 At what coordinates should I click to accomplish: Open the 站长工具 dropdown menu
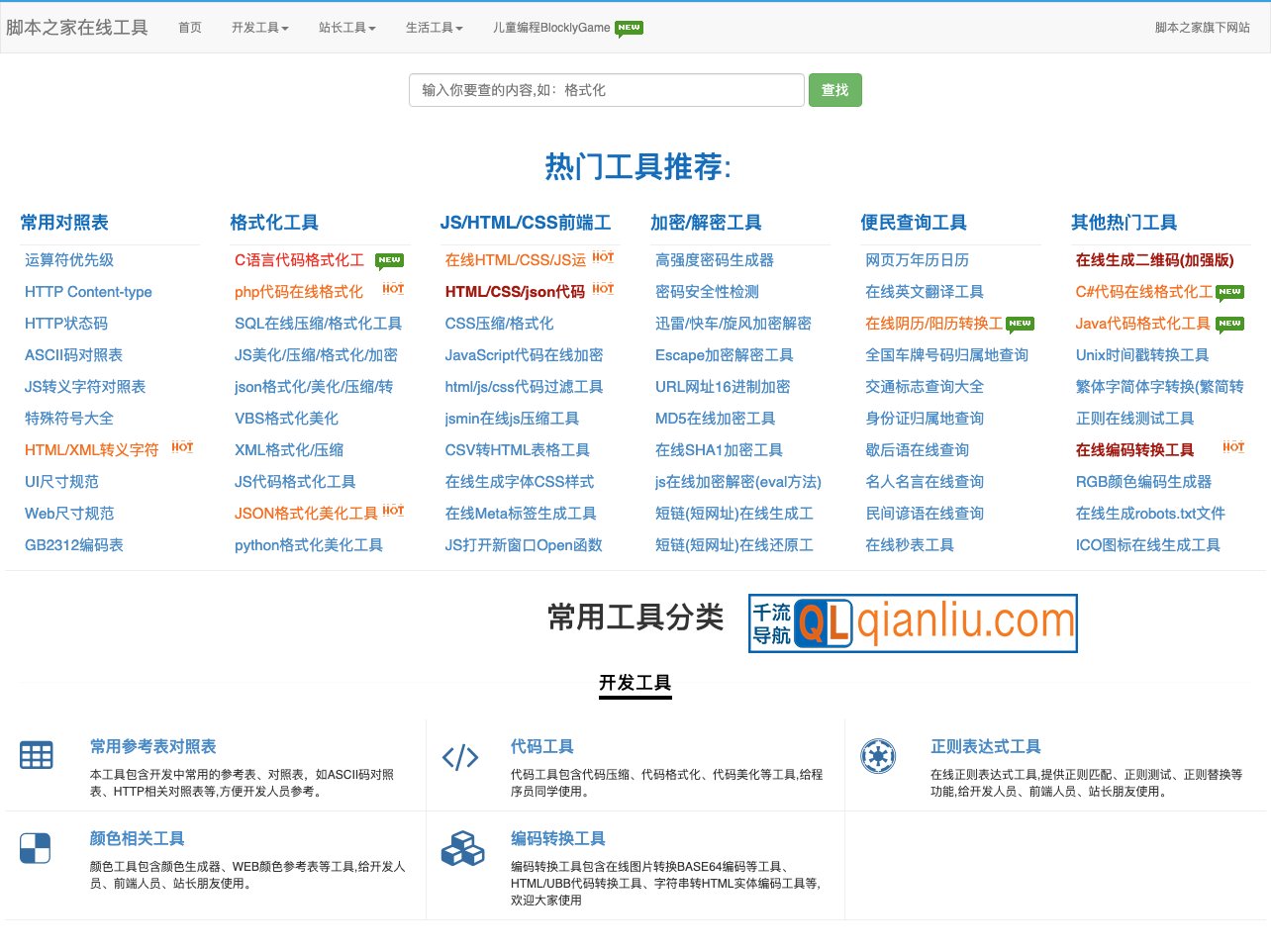tap(346, 29)
